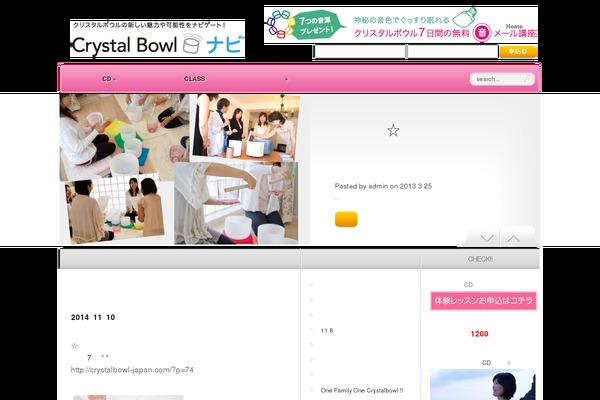Click the star icon in the slider title
Viewport: 600px width, 400px height.
click(x=393, y=131)
